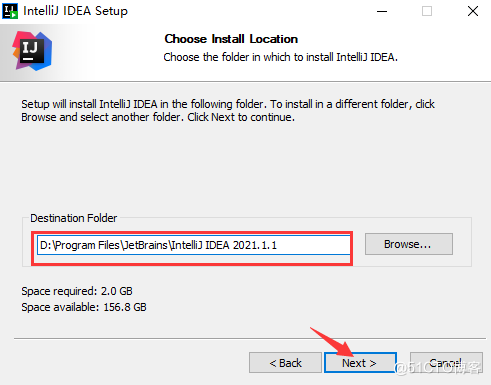This screenshot has height=385, width=491.
Task: Click the Space required: 2.0 GB text
Action: (77, 291)
